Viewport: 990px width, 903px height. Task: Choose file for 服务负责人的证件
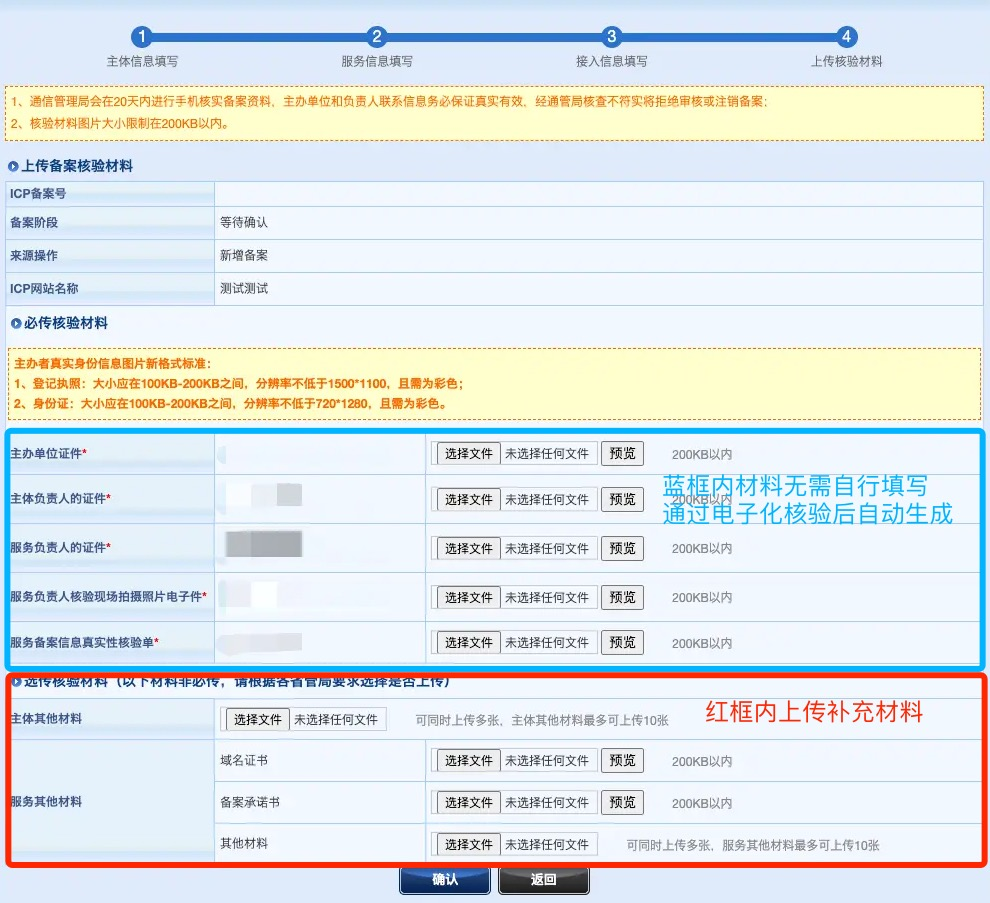tap(468, 548)
